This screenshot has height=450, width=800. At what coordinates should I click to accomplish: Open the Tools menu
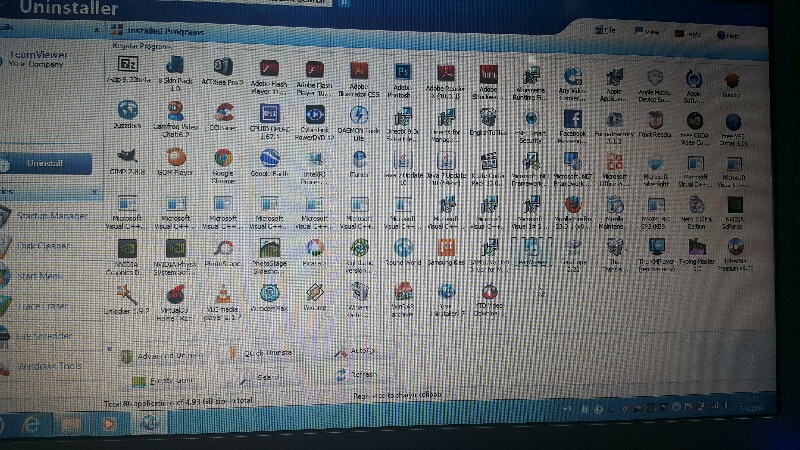688,34
